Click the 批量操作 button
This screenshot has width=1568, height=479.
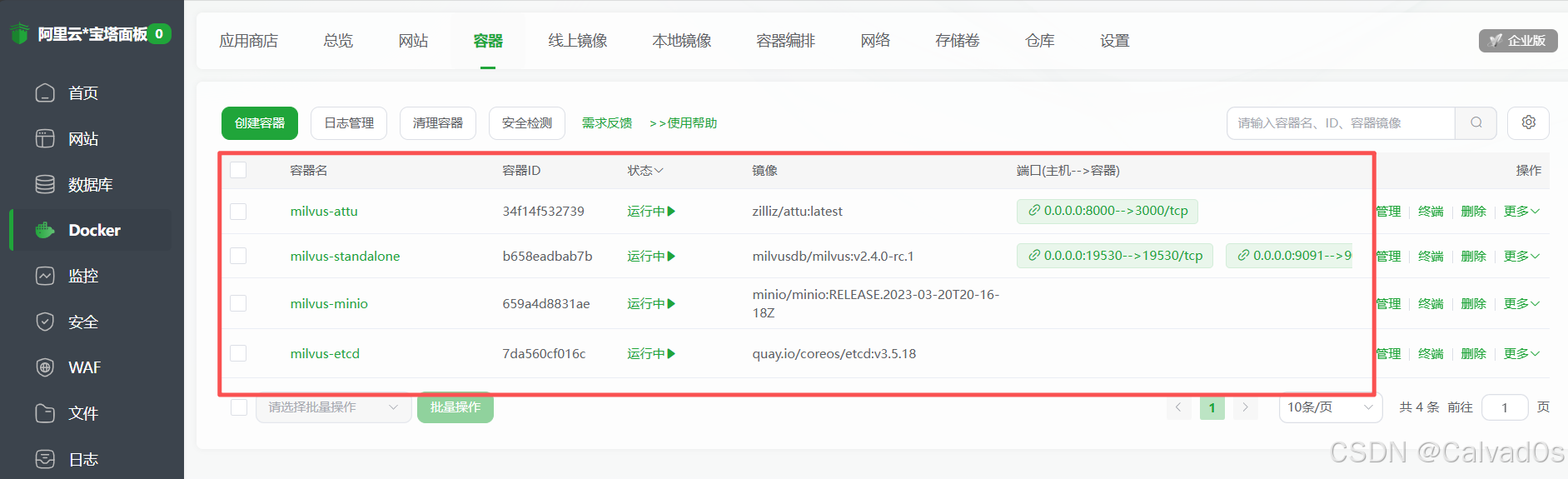tap(455, 407)
